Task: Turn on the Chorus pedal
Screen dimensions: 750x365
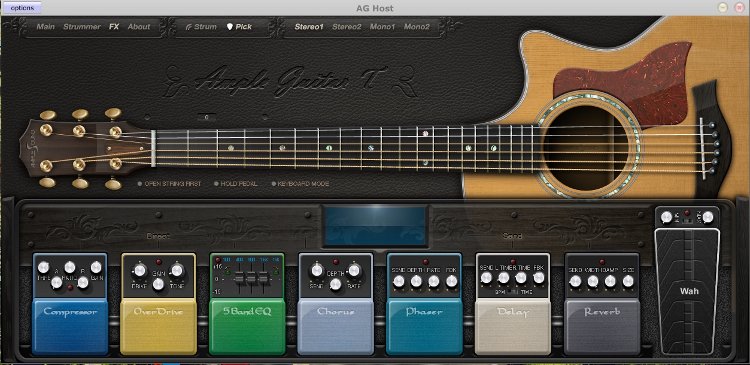Action: coord(335,327)
